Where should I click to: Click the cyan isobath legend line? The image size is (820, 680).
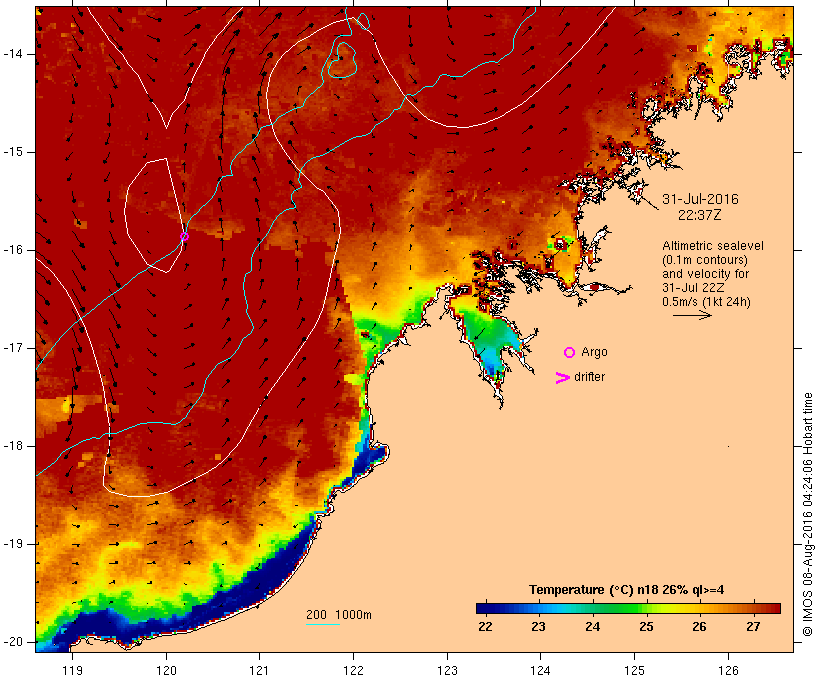pyautogui.click(x=323, y=624)
